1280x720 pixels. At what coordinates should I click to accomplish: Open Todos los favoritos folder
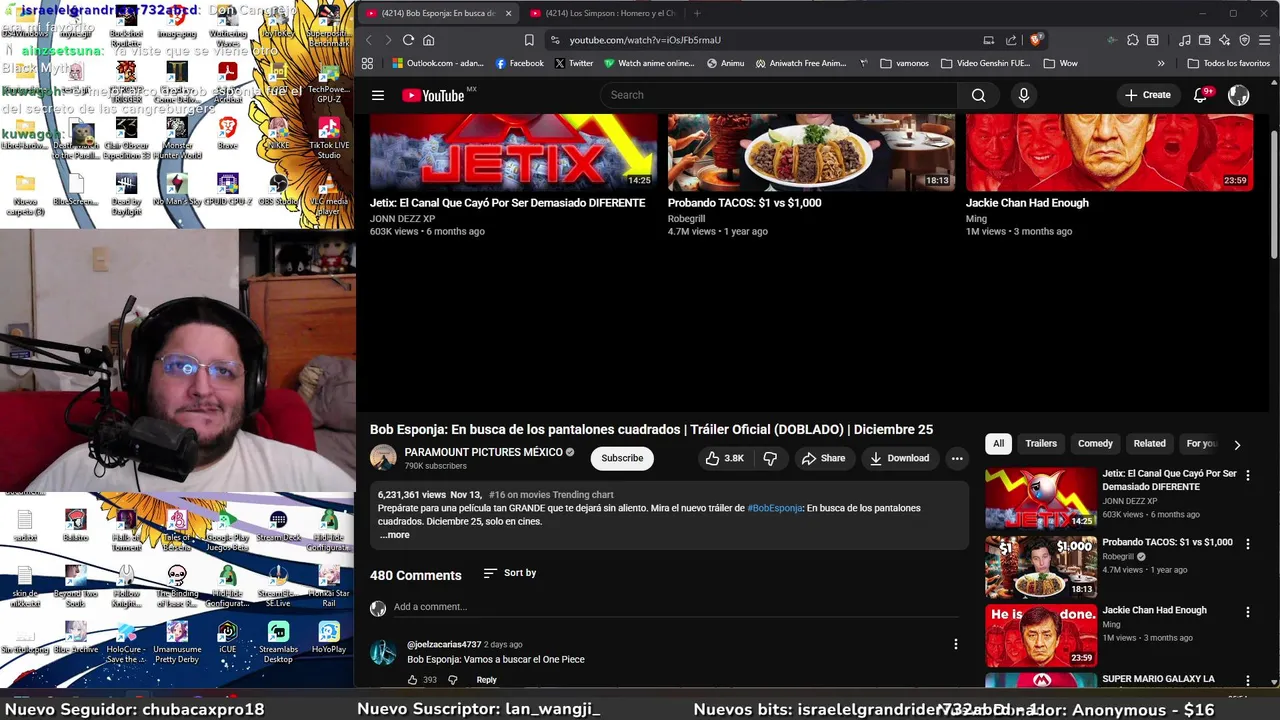tap(1228, 63)
